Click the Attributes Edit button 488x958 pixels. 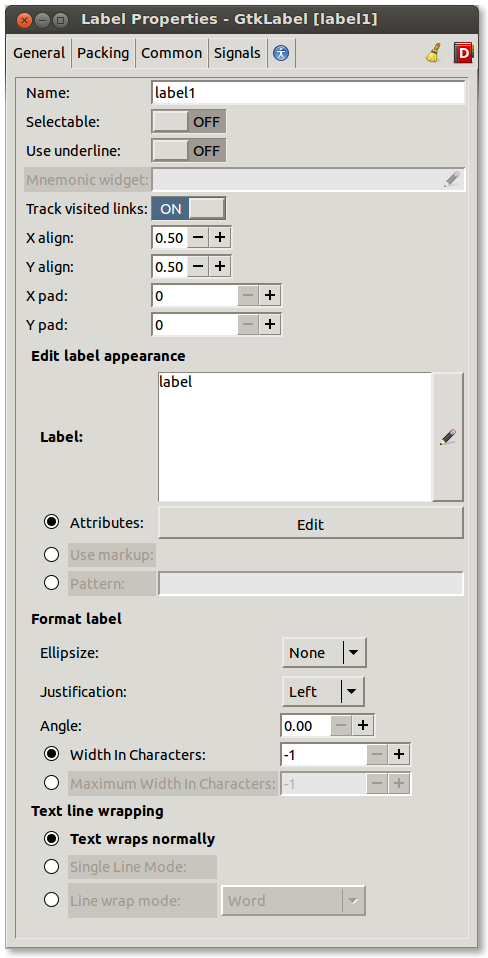click(311, 524)
